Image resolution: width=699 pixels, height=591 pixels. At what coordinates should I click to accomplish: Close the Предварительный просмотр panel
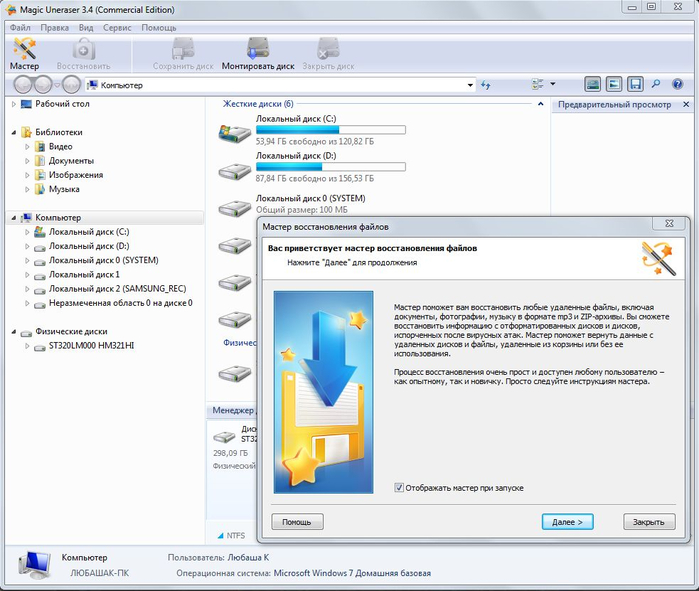click(x=686, y=104)
